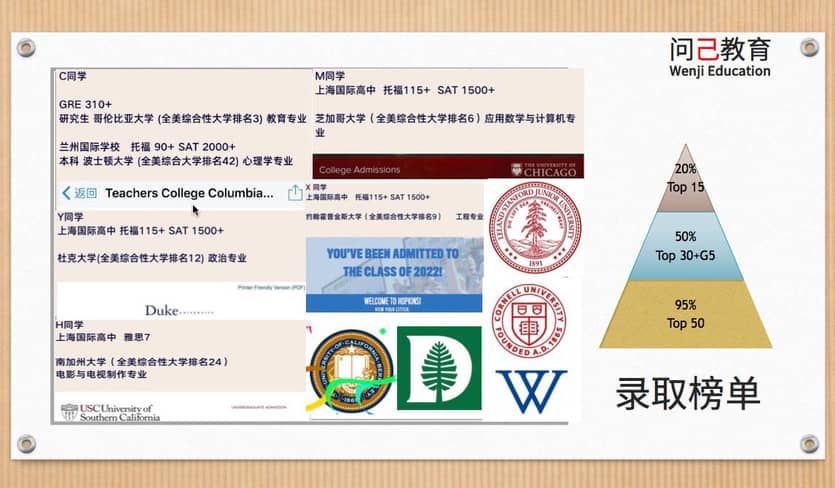Click the 'Teachers College Columbia...' title
The height and width of the screenshot is (488, 835).
coord(190,193)
